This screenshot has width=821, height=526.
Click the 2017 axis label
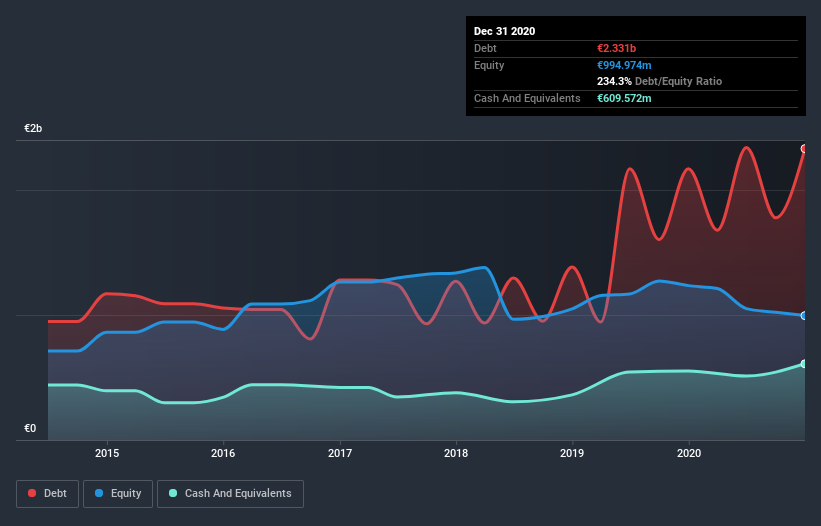340,453
